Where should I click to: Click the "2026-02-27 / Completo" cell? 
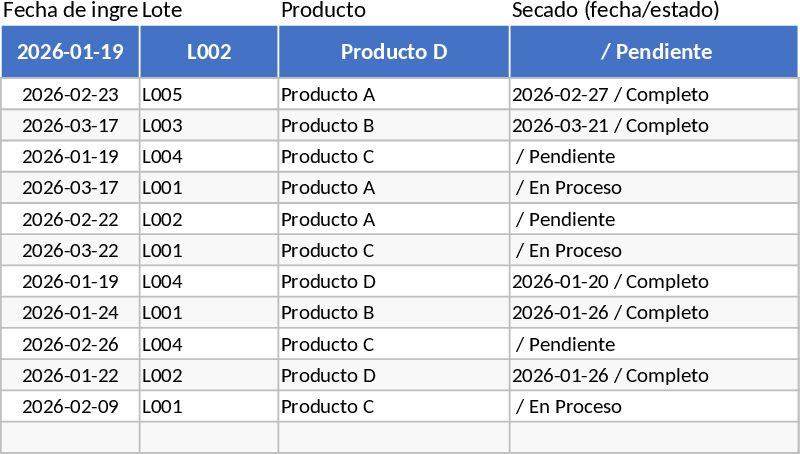(654, 95)
